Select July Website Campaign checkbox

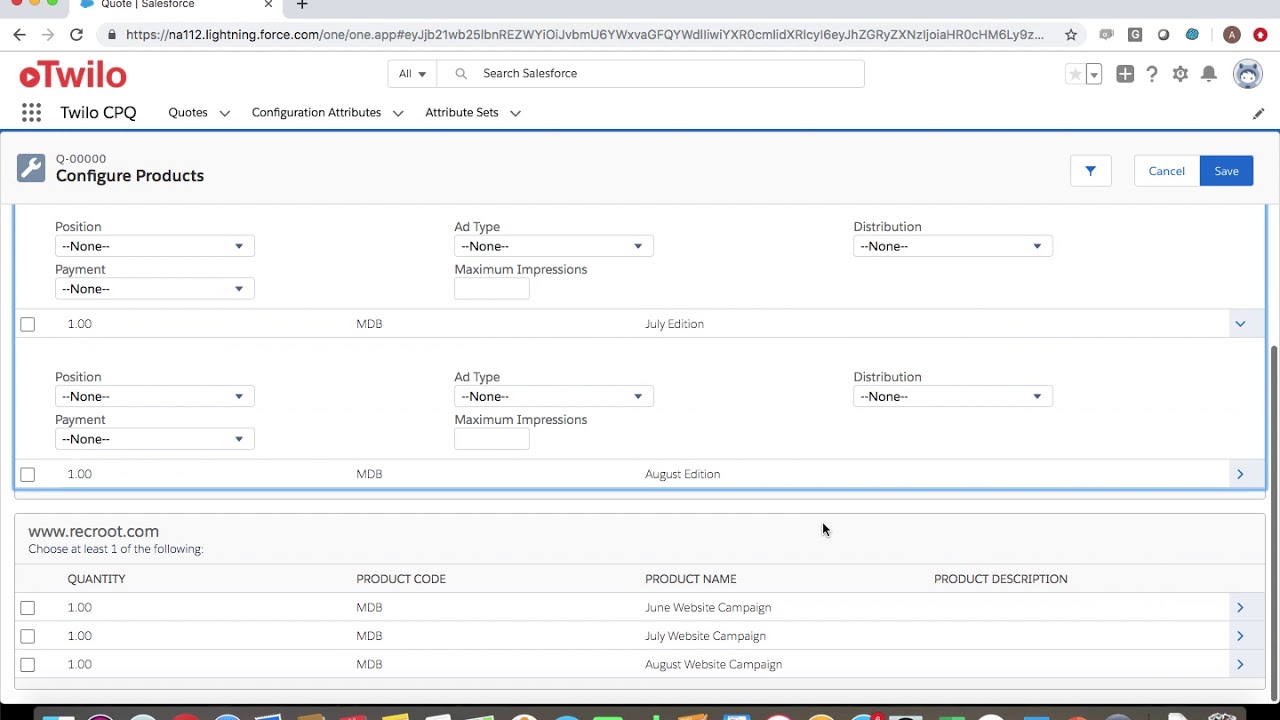28,636
